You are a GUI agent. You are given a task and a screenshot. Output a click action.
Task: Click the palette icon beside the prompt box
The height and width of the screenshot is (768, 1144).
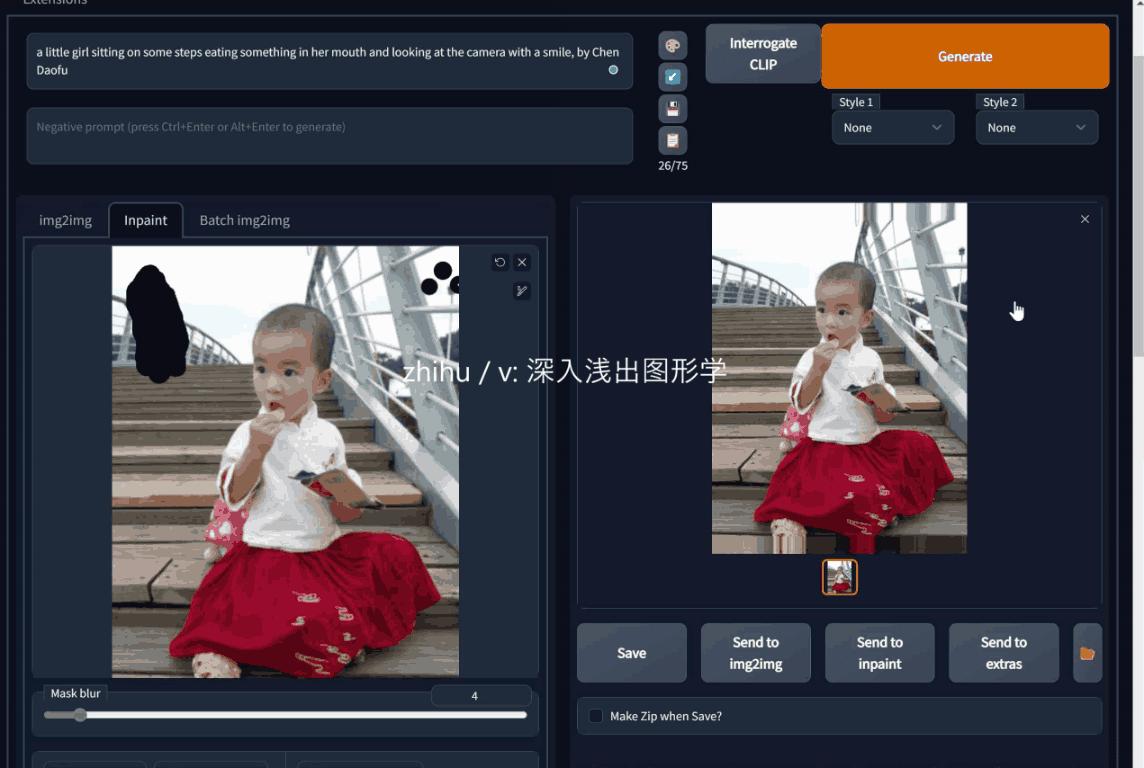click(672, 44)
